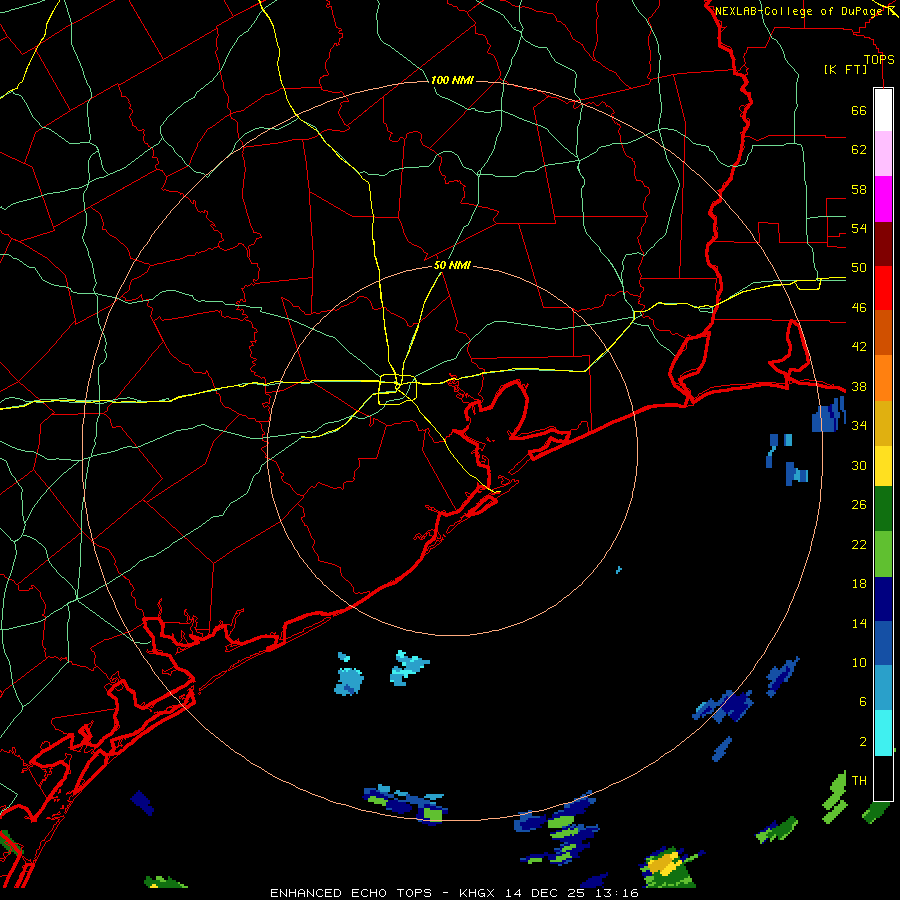Click the legend value '10'
The width and height of the screenshot is (900, 900).
(859, 663)
